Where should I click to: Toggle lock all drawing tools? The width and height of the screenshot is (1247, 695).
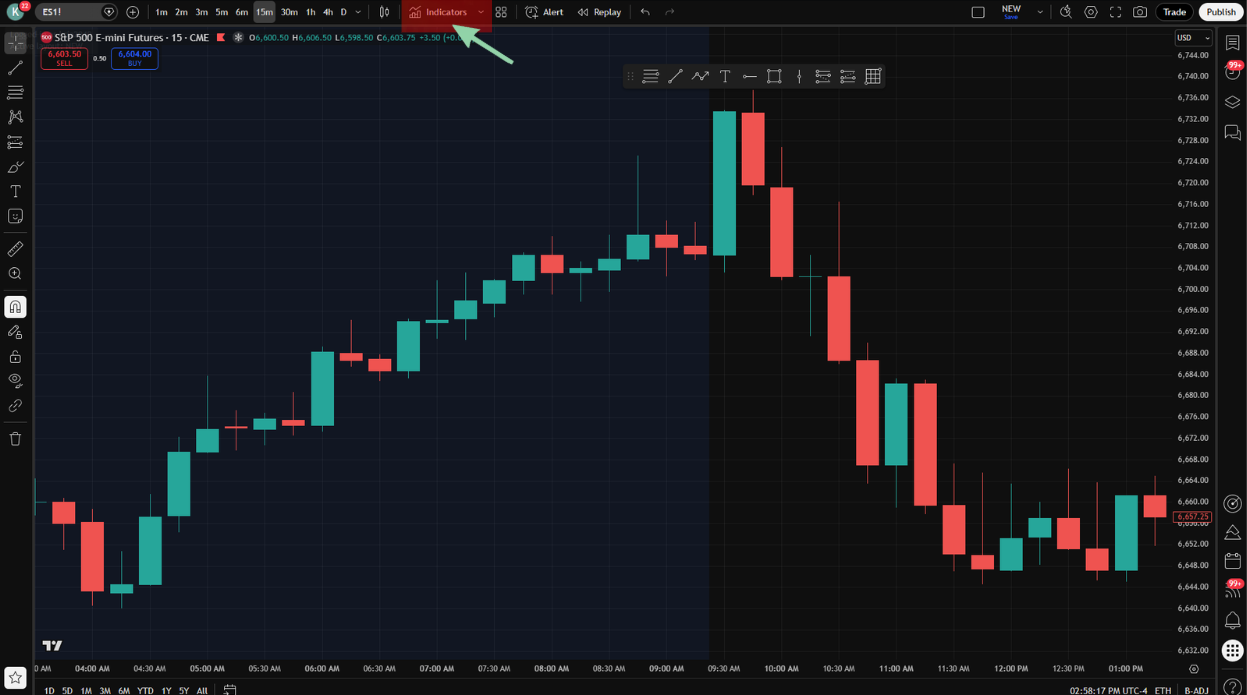point(15,356)
